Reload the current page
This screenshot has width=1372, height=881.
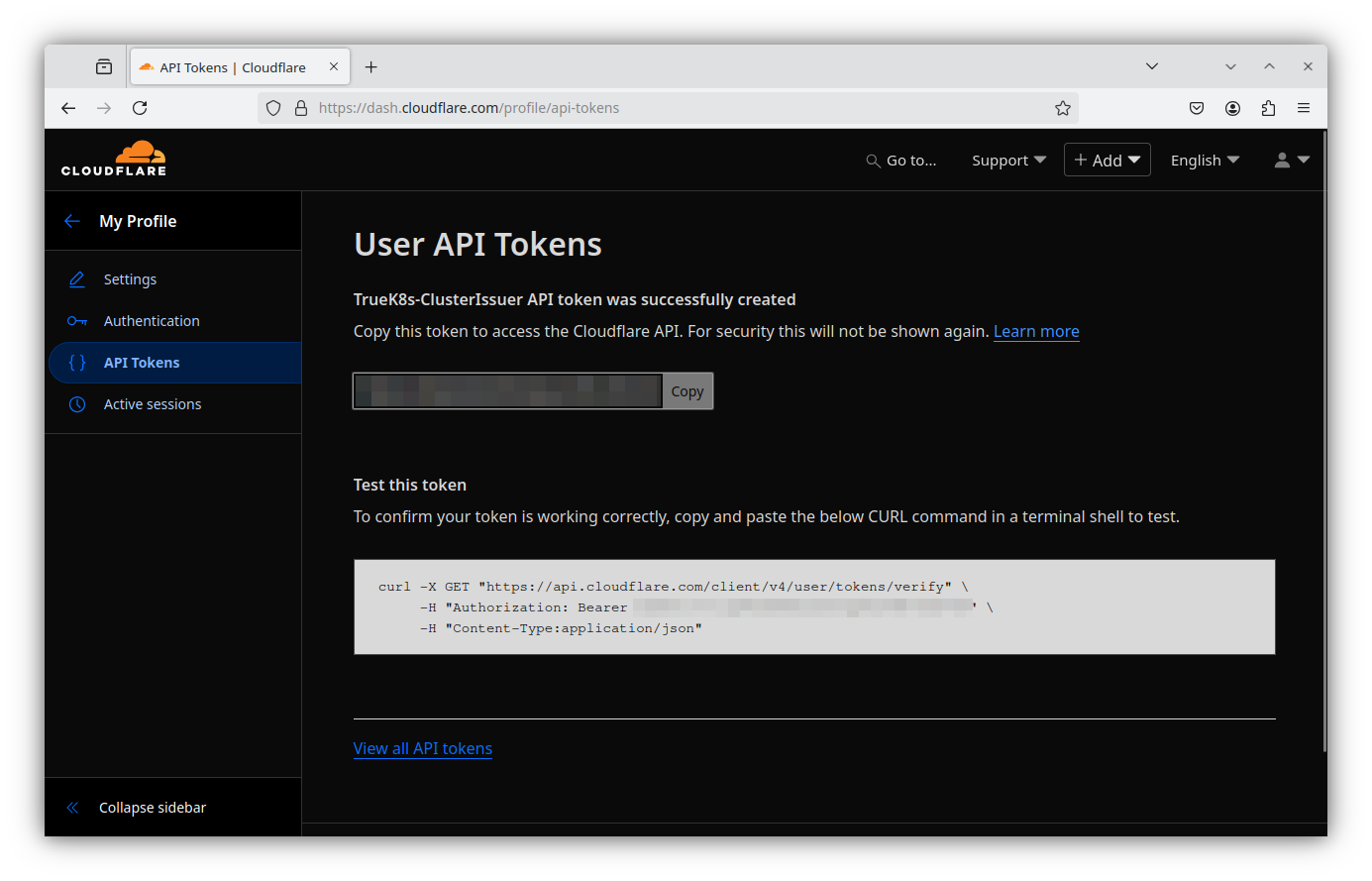coord(140,108)
